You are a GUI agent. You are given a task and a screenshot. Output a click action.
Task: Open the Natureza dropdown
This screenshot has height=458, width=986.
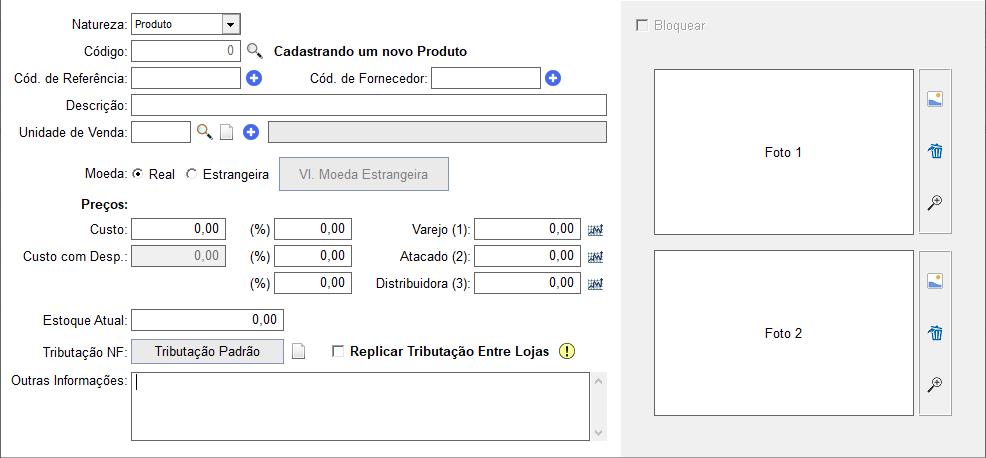[x=230, y=25]
